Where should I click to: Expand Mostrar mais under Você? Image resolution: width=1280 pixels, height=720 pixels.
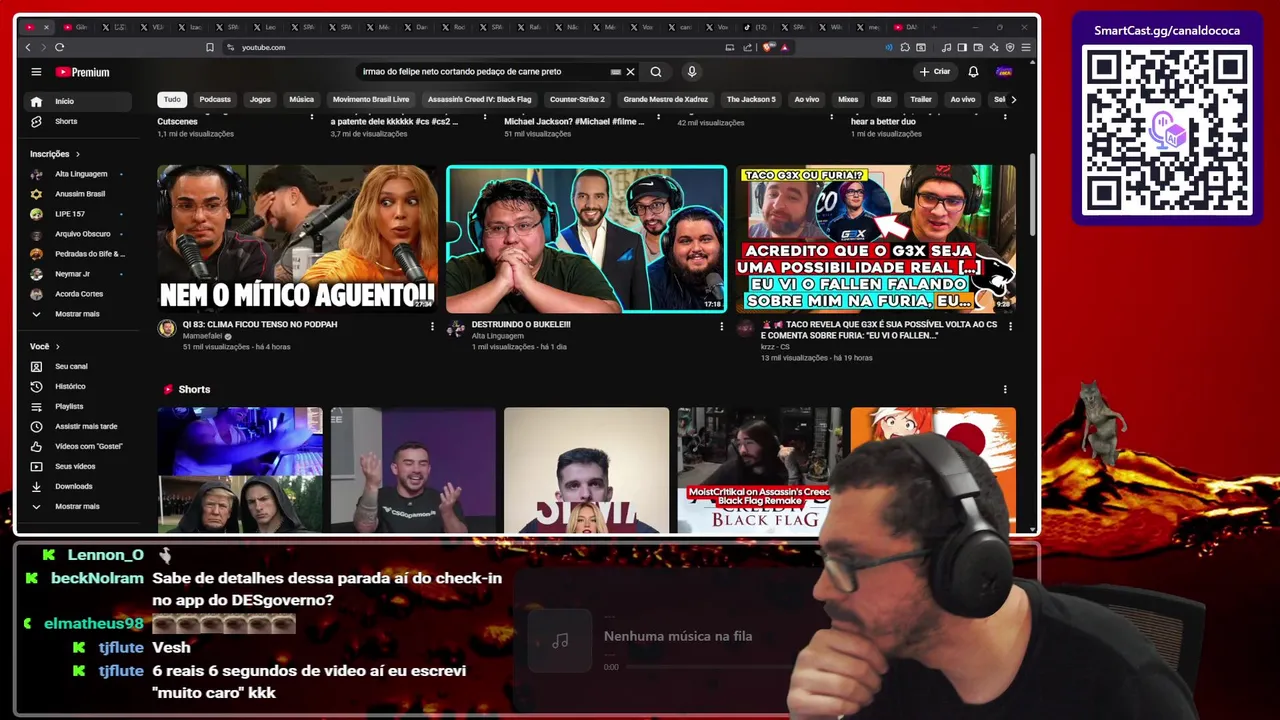click(78, 506)
